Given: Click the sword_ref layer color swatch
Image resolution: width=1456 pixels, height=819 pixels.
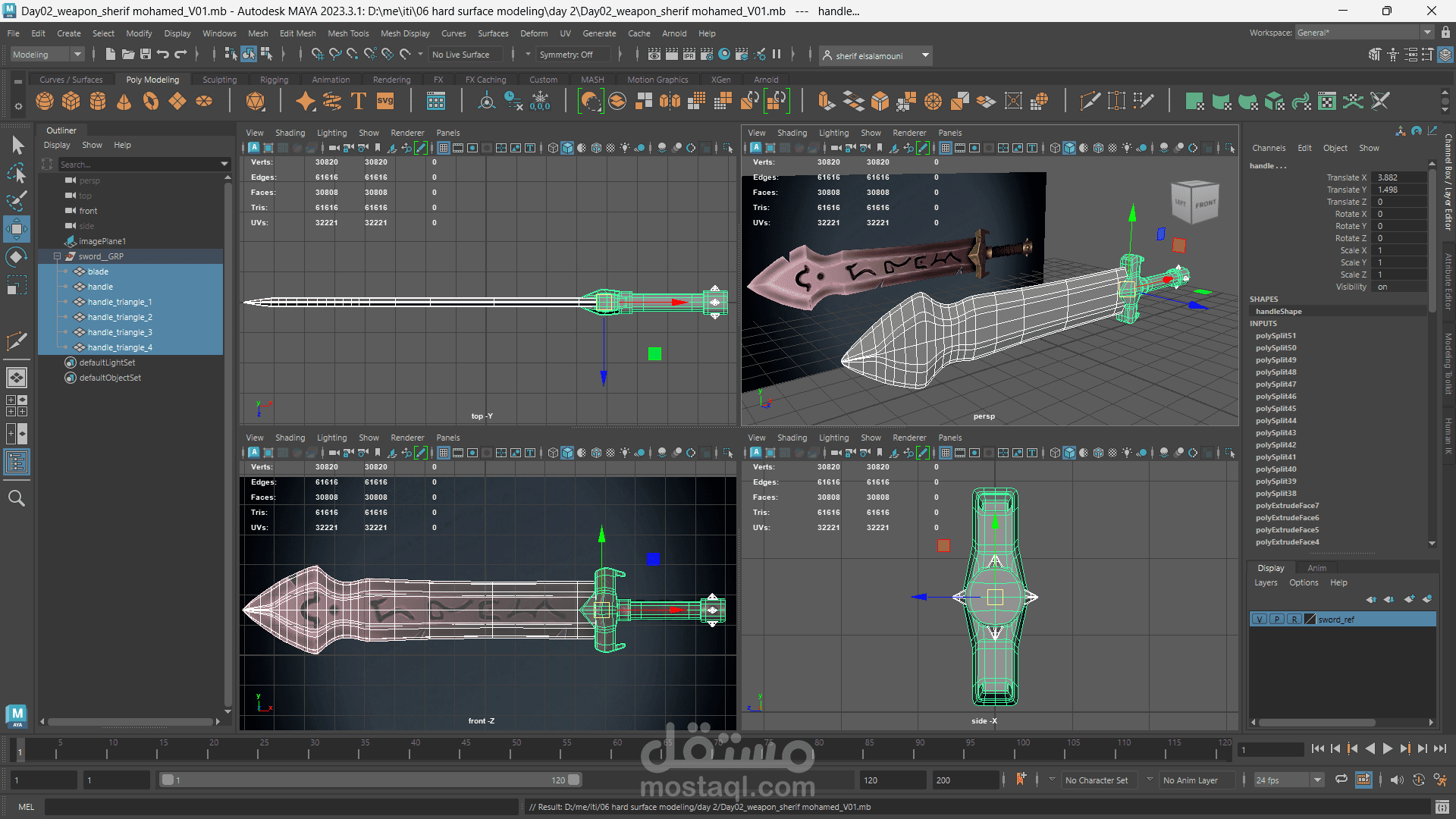Looking at the screenshot, I should point(1310,620).
